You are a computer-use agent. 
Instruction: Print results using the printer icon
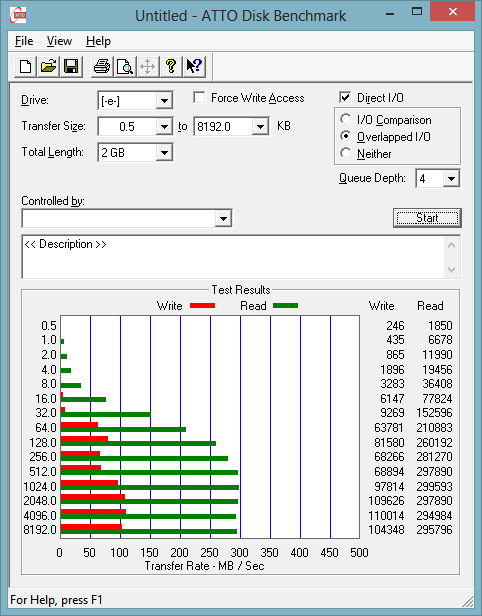(x=102, y=66)
